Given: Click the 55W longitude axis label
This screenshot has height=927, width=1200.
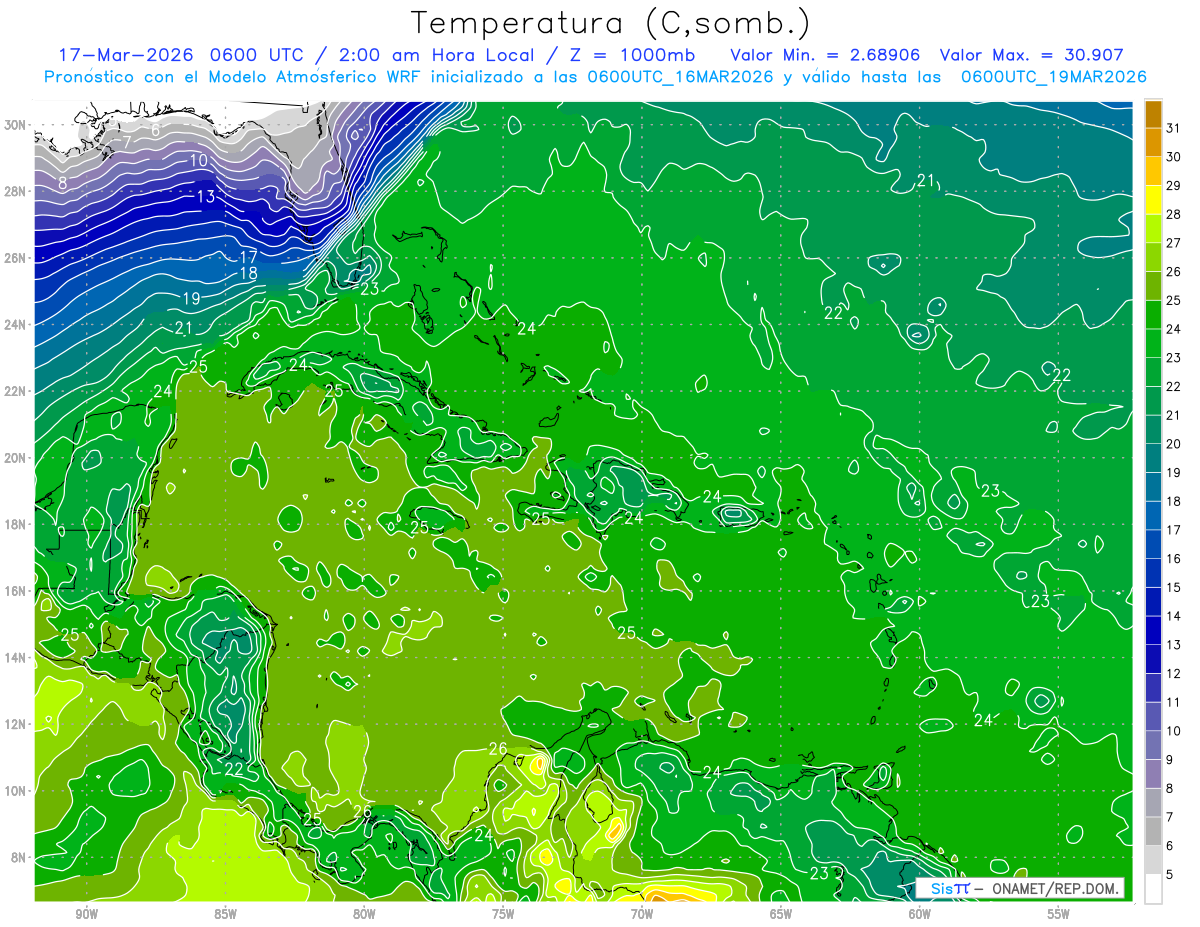Looking at the screenshot, I should (x=1059, y=914).
